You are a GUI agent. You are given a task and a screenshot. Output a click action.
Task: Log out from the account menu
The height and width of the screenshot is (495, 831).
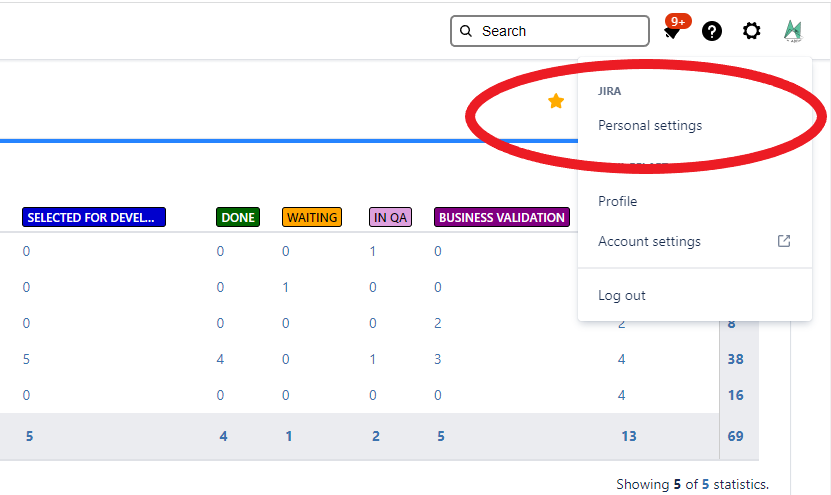[x=622, y=295]
